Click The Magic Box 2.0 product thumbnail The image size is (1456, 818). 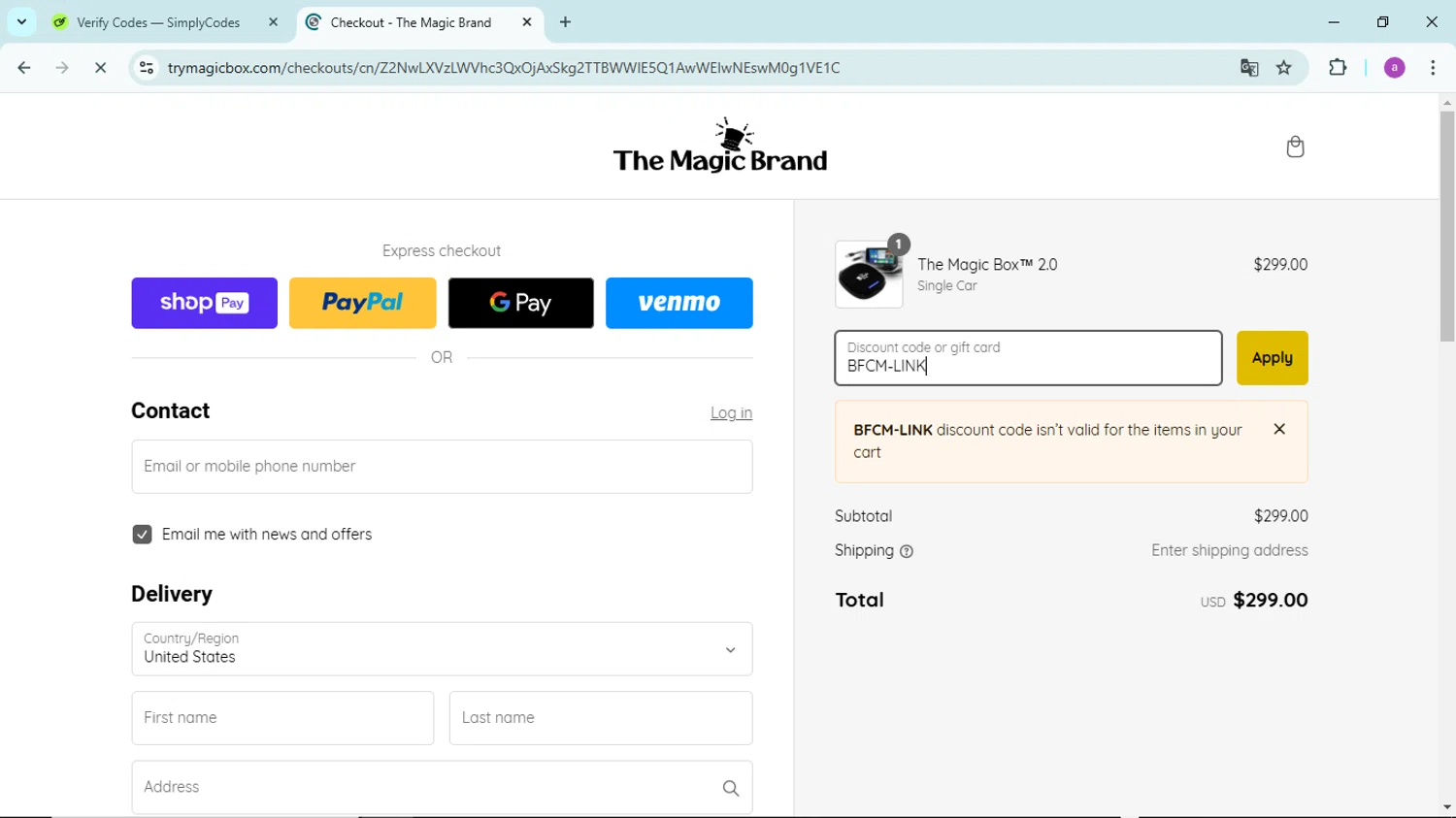[x=869, y=275]
